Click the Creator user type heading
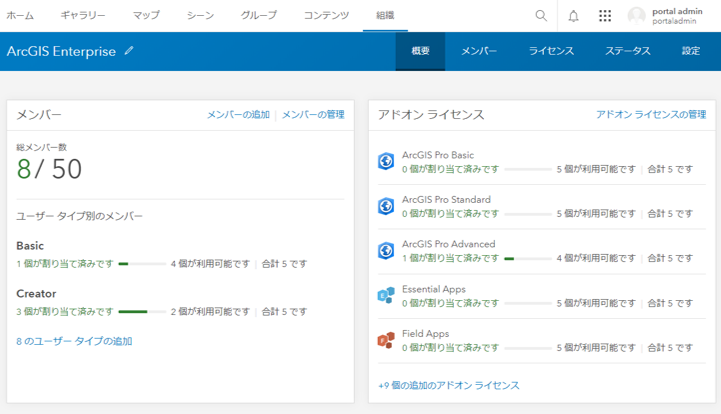This screenshot has height=414, width=721. tap(36, 293)
